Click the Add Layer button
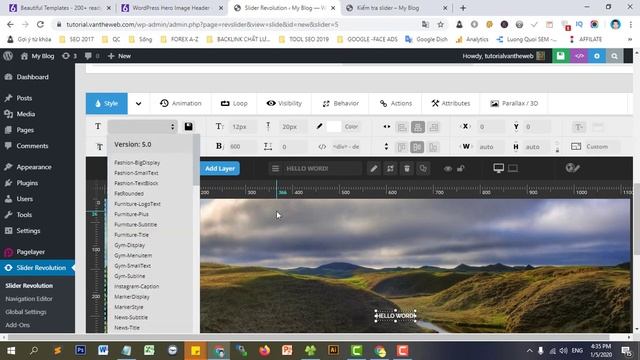 tap(220, 168)
